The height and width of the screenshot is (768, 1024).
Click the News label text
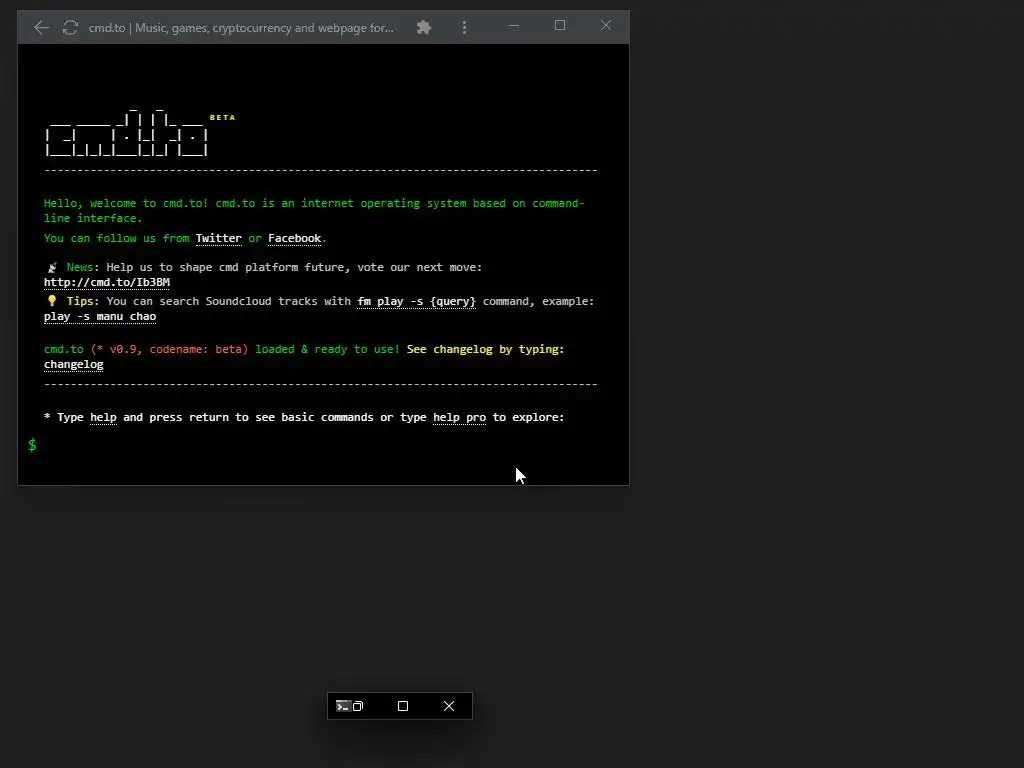80,267
